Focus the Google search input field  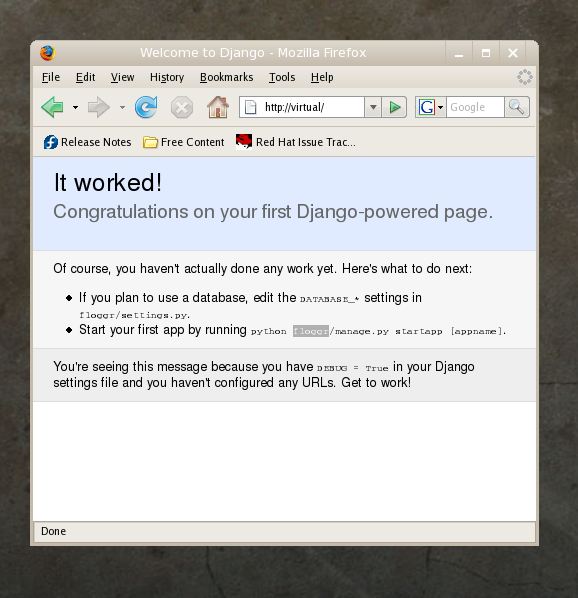475,107
